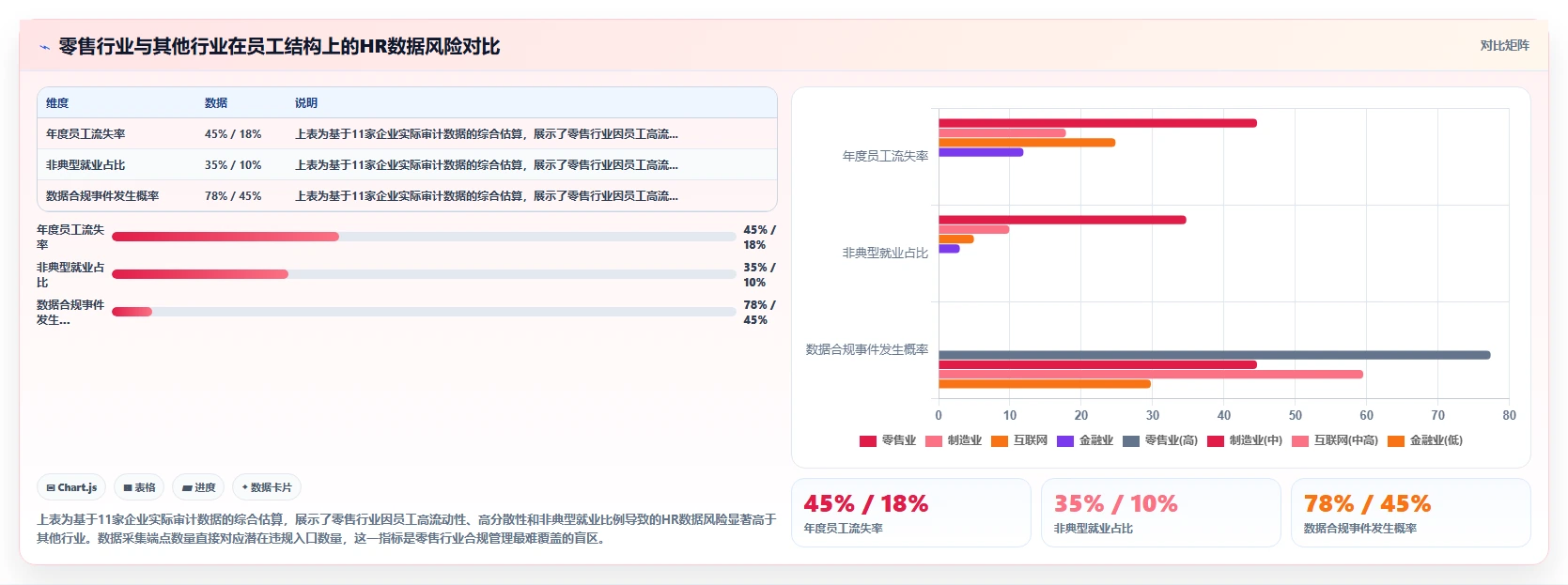Screen dimensions: 1568x585
Task: Click the 年度员工流失率 progress bar
Action: pos(424,237)
